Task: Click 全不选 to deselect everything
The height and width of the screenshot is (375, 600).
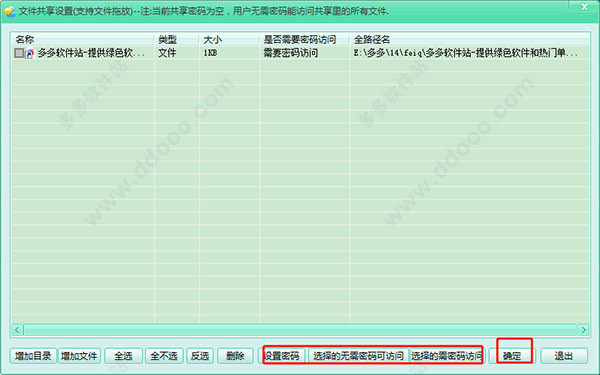Action: (164, 356)
